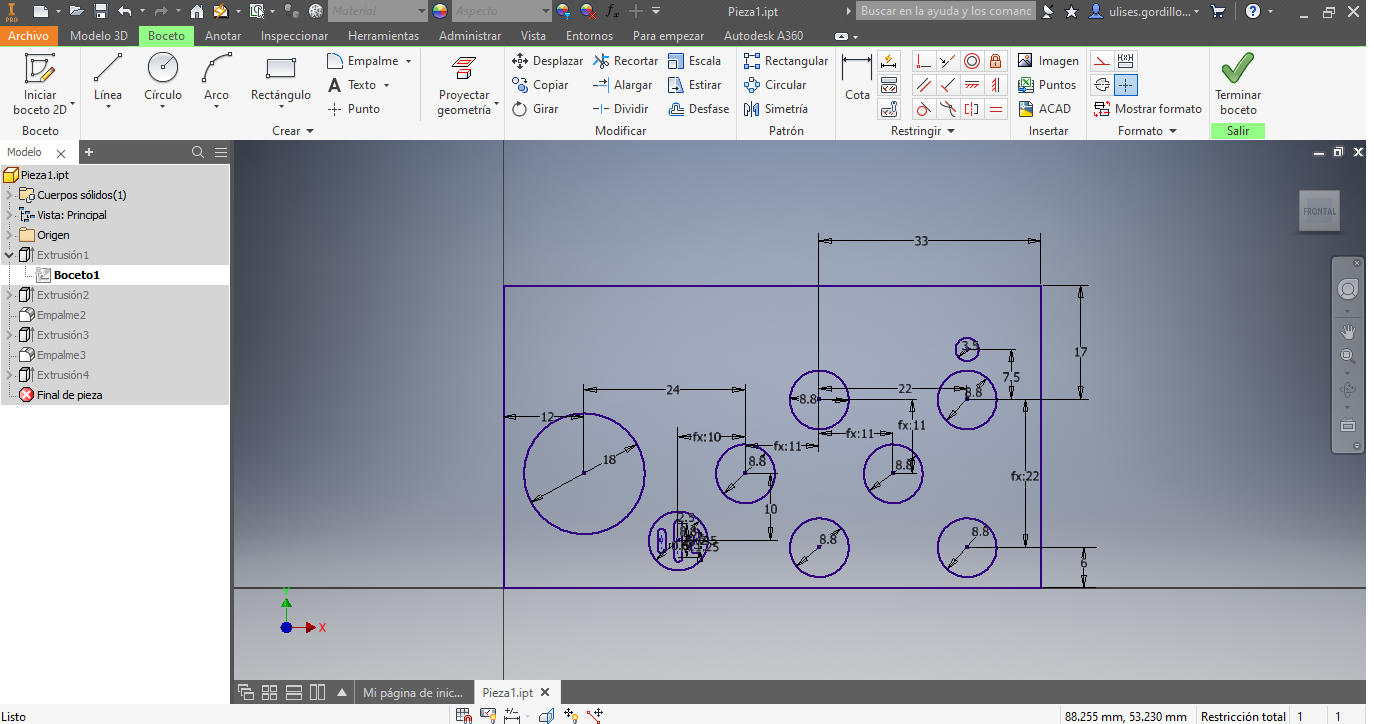Save the document from quick access toolbar

click(101, 11)
